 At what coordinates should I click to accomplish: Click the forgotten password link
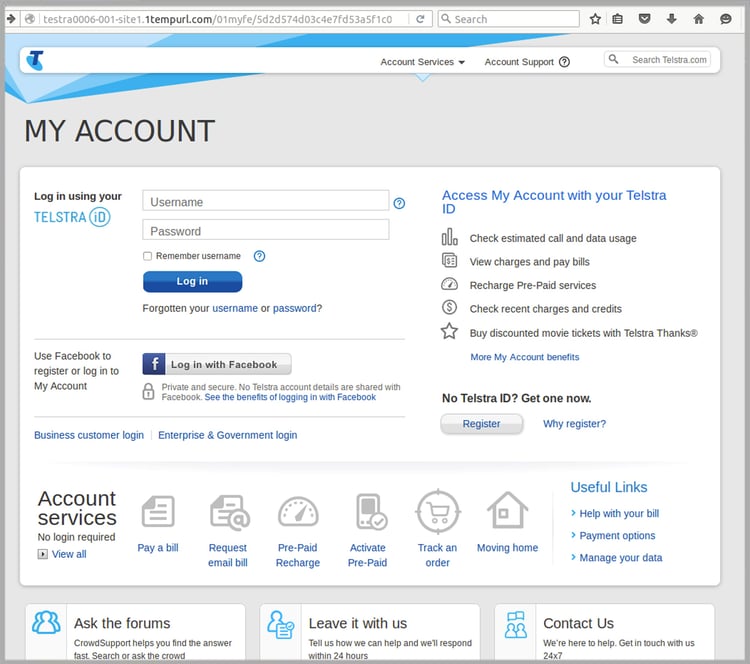point(295,309)
